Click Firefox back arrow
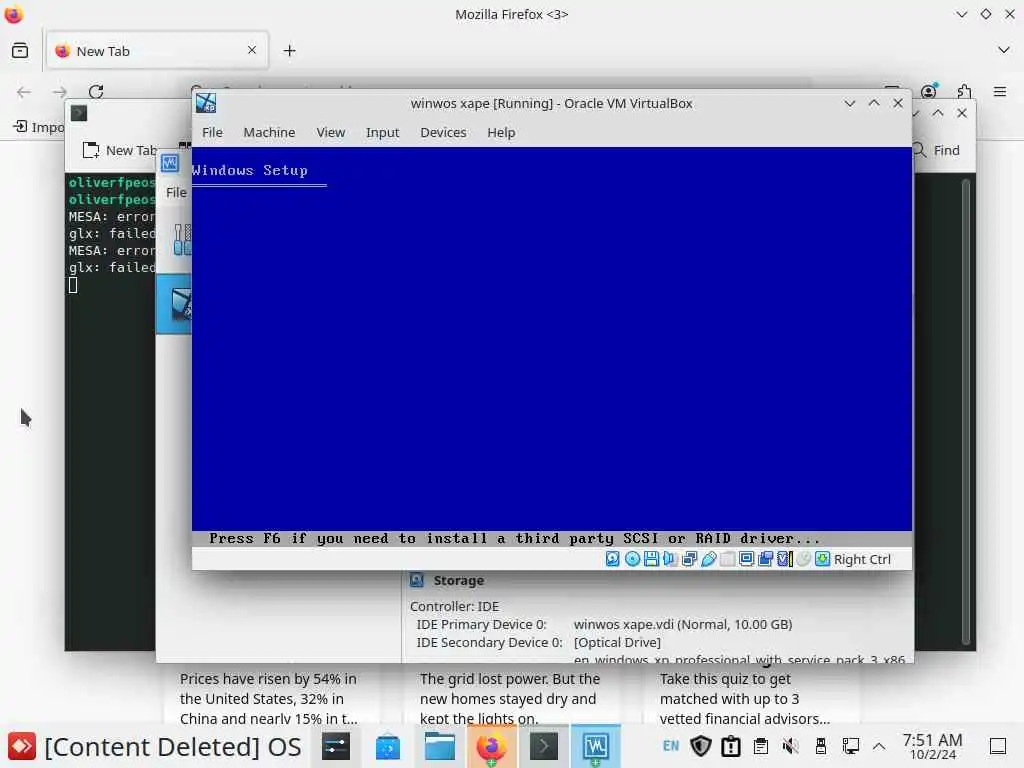Screen dimensions: 1024x768 (x=24, y=91)
